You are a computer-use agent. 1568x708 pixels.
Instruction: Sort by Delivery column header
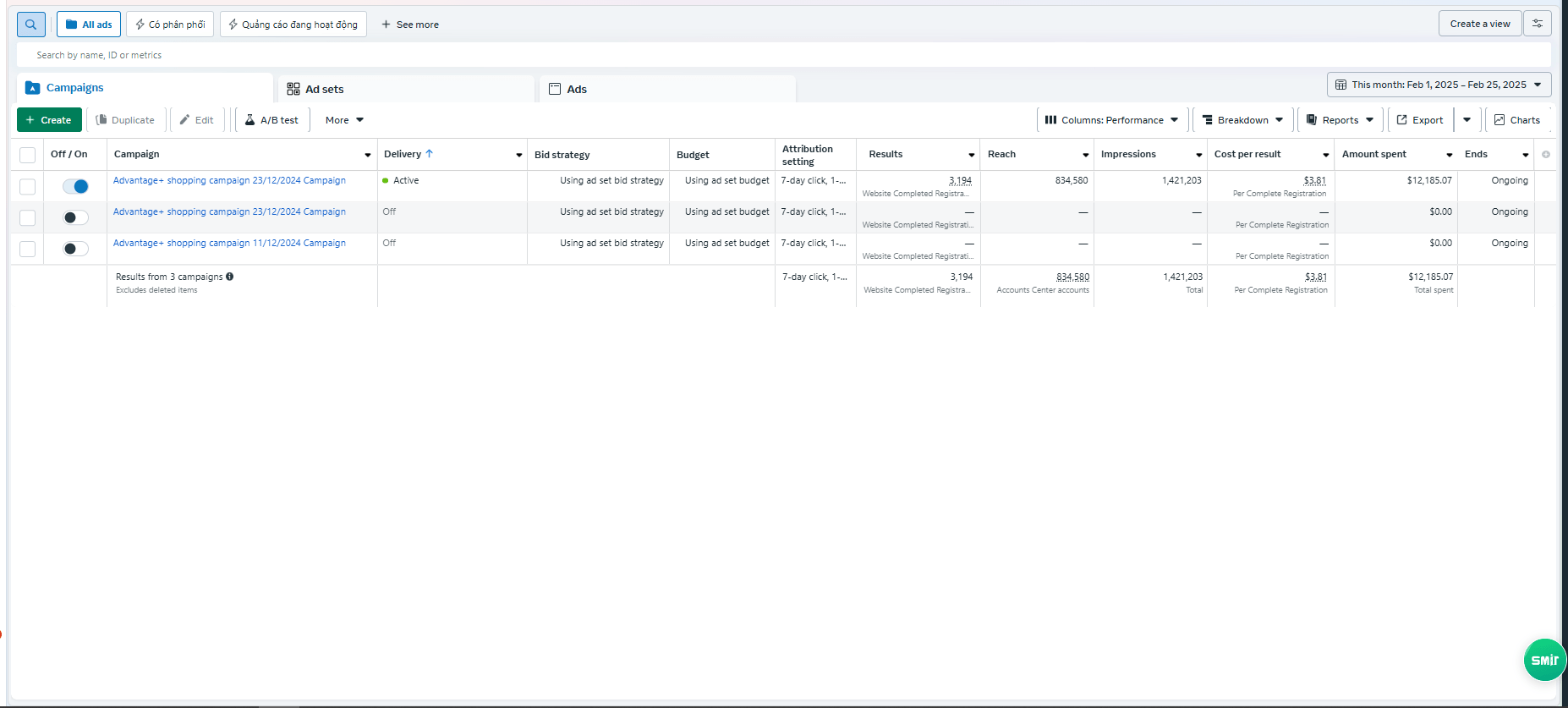403,154
